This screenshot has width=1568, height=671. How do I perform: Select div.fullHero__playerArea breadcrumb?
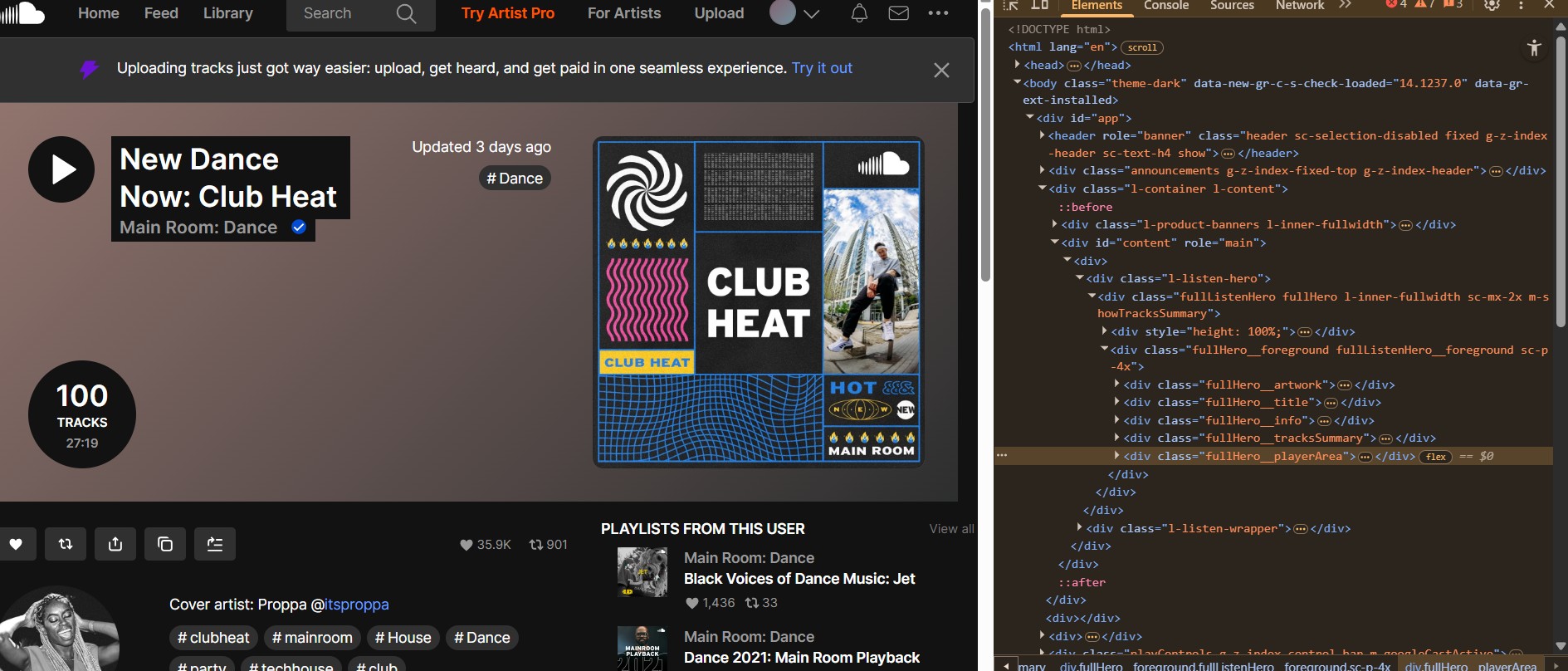[1470, 666]
